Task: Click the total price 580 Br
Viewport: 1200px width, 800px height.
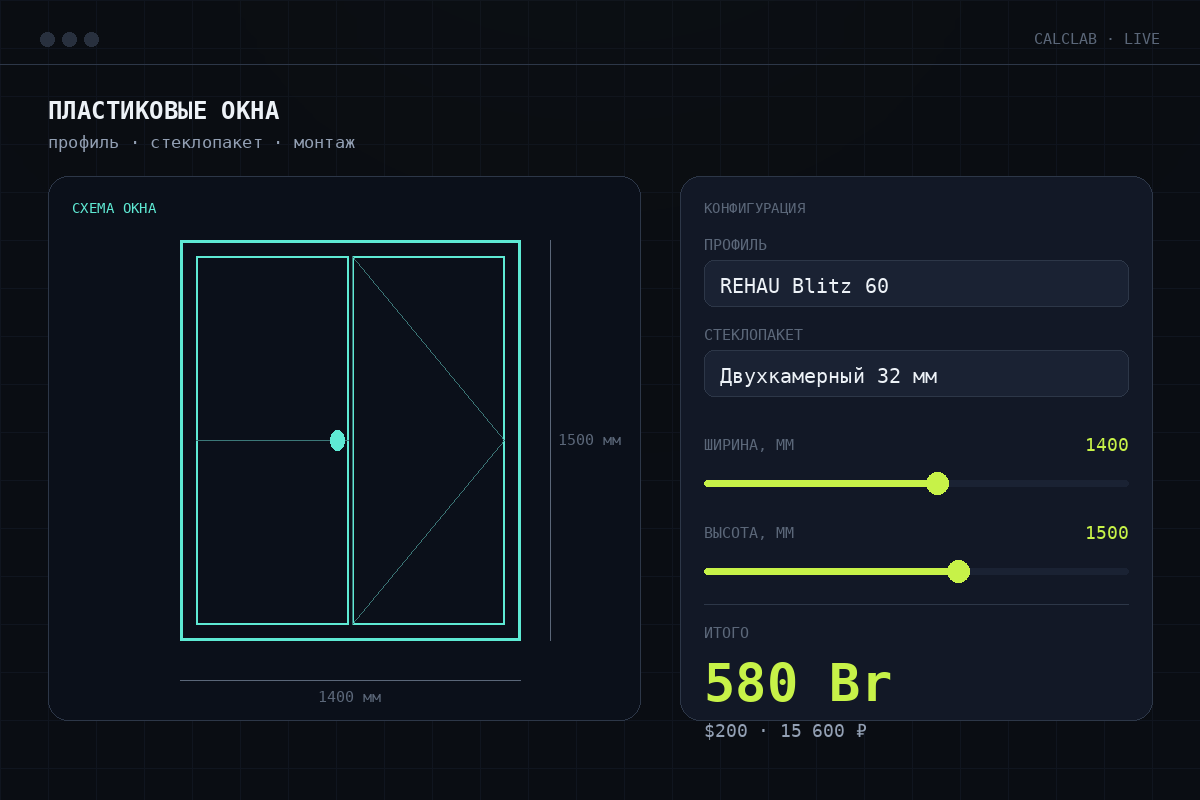Action: click(798, 684)
